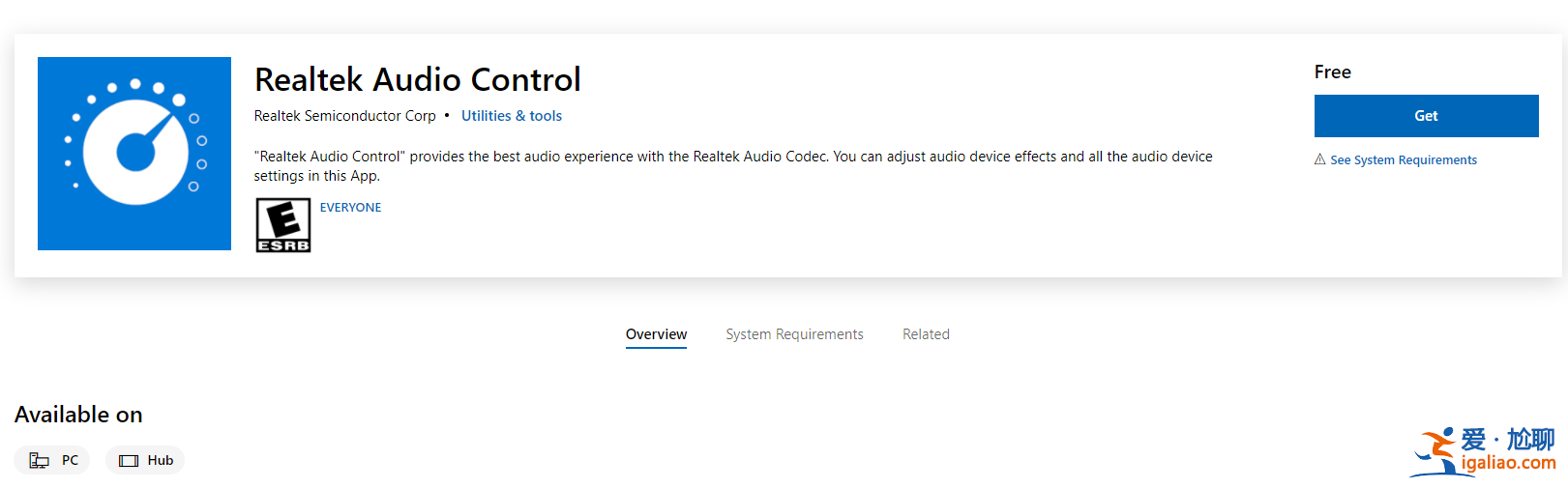Click the ESRB rating badge
Image resolution: width=1568 pixels, height=489 pixels.
click(x=283, y=225)
